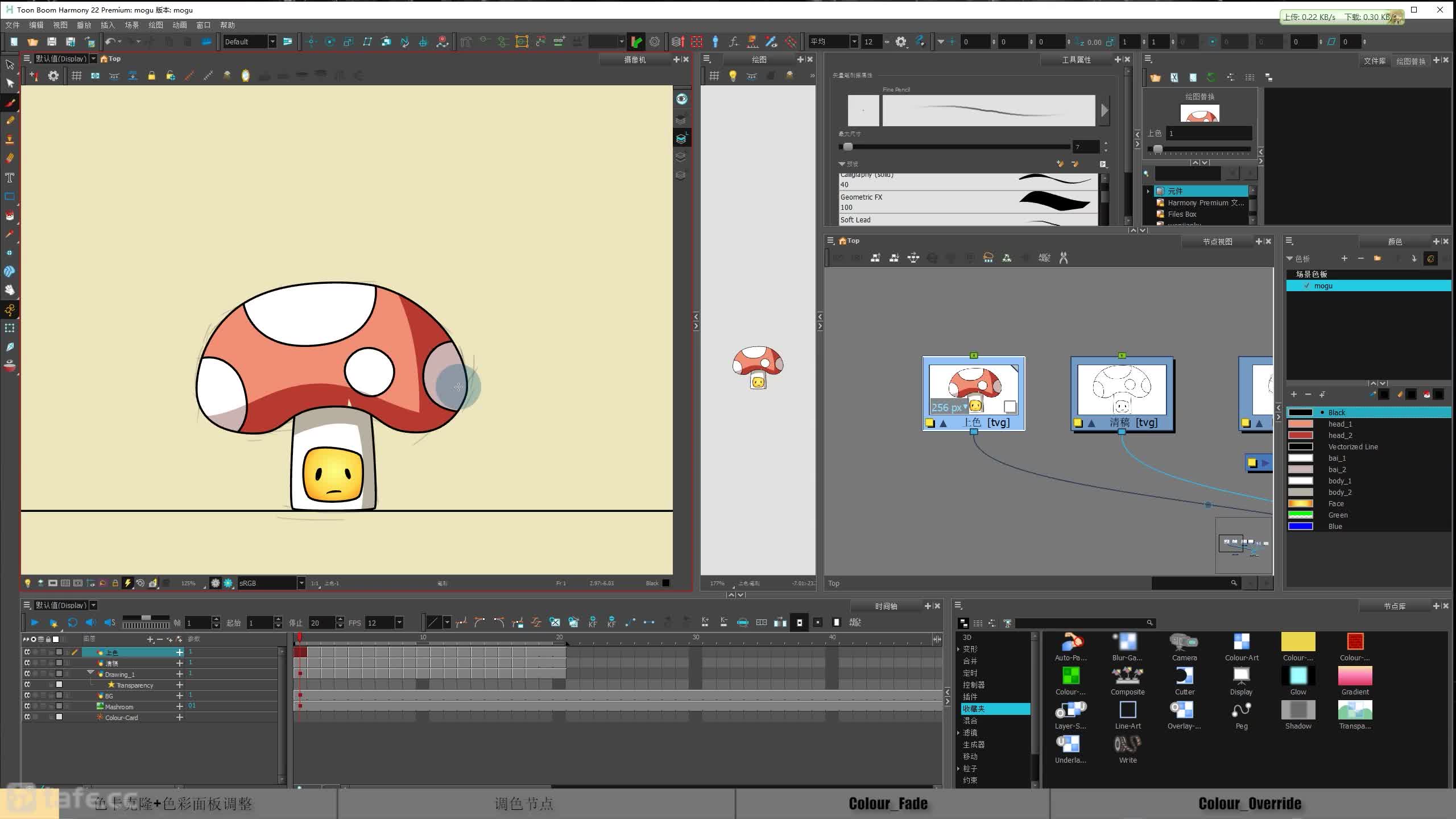
Task: Collapse the 色板 palette section
Action: [x=1290, y=259]
